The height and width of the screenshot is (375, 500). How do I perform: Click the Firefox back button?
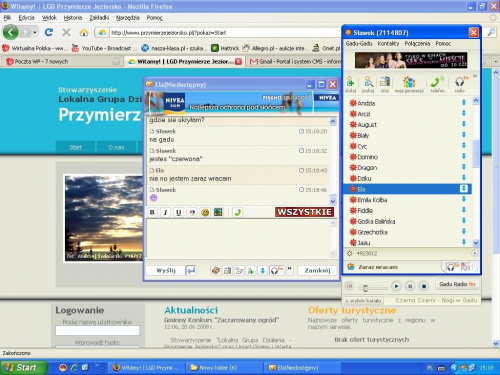[11, 32]
